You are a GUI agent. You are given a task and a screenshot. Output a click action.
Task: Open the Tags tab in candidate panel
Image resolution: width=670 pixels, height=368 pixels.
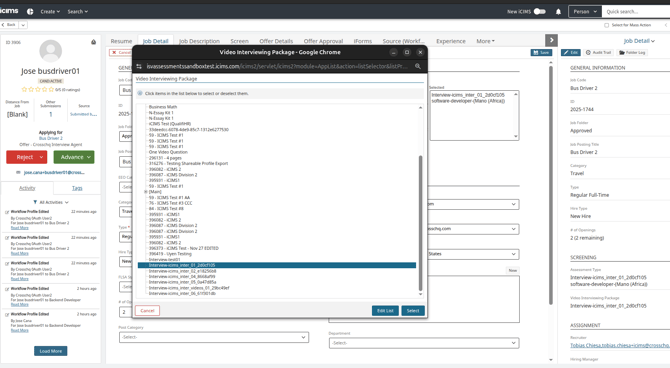[x=77, y=188]
